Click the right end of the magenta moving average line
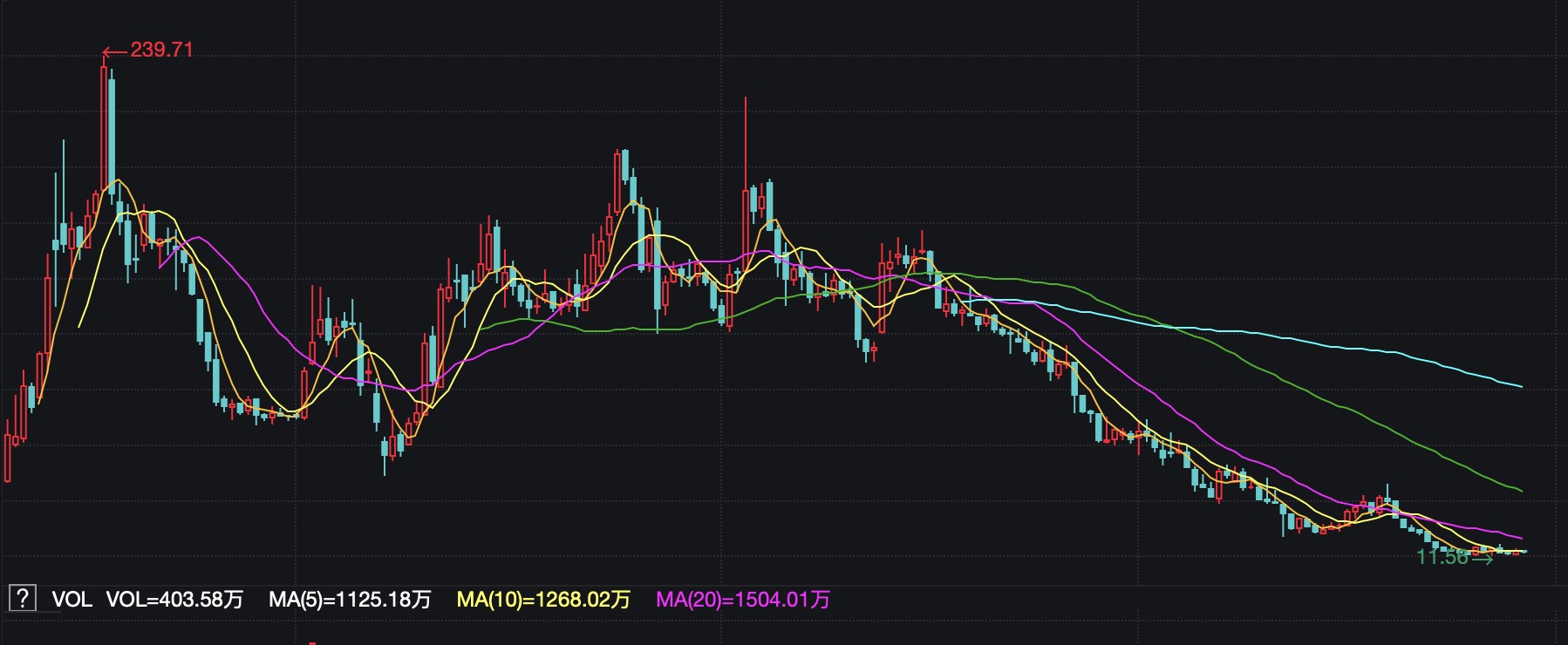This screenshot has width=1568, height=645. click(x=1521, y=538)
